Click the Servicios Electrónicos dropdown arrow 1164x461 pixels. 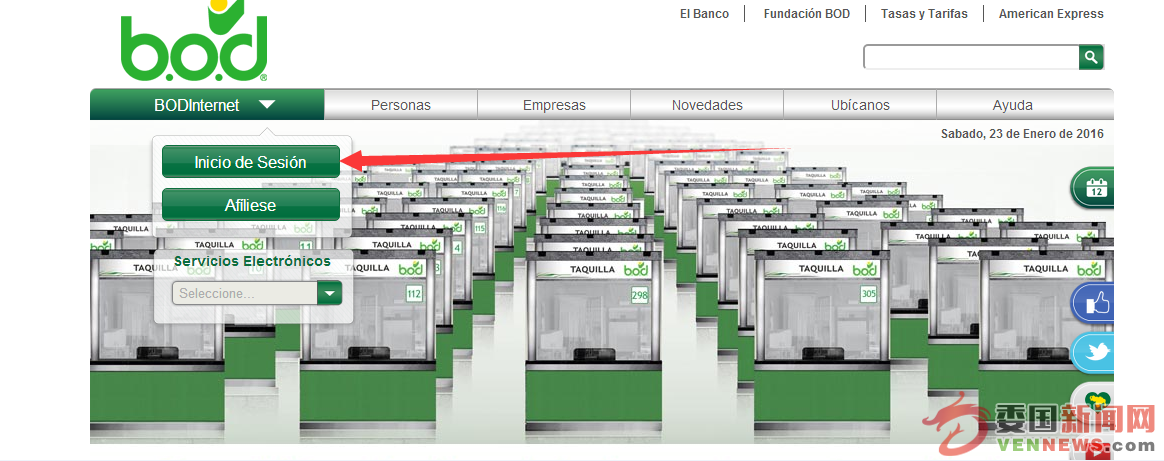pyautogui.click(x=330, y=293)
